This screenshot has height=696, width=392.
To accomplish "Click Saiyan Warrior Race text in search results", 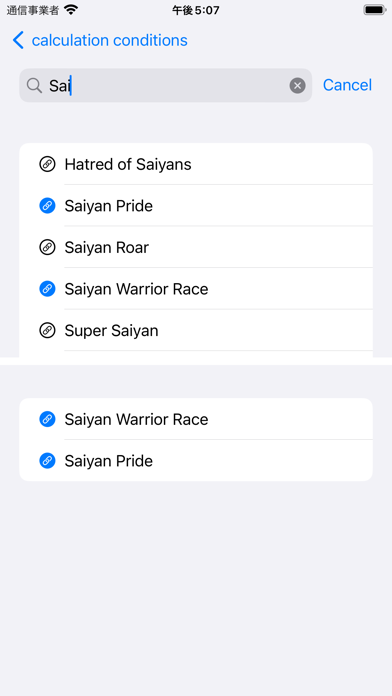I will 136,289.
